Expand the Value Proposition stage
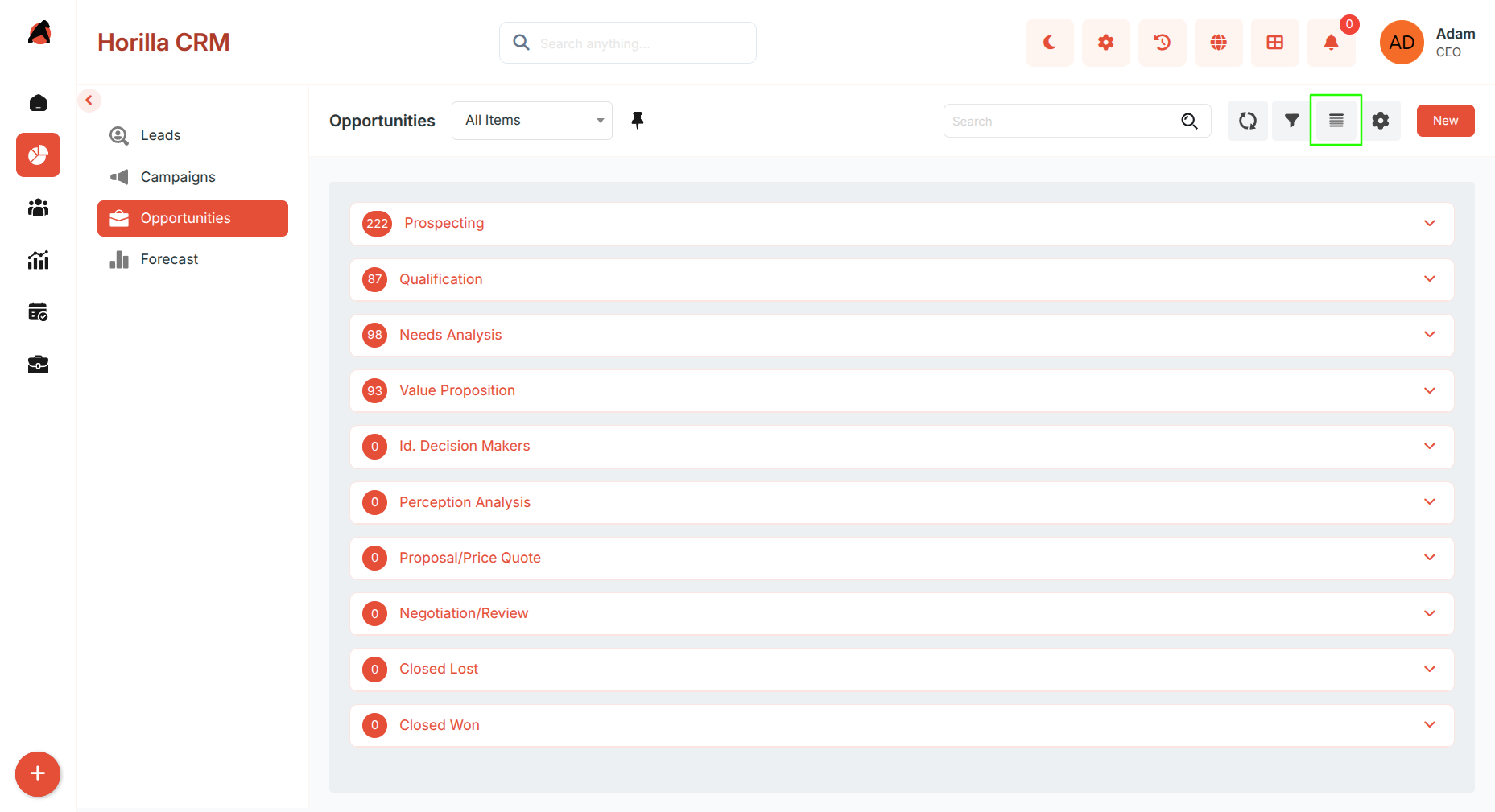The width and height of the screenshot is (1495, 812). [x=902, y=390]
